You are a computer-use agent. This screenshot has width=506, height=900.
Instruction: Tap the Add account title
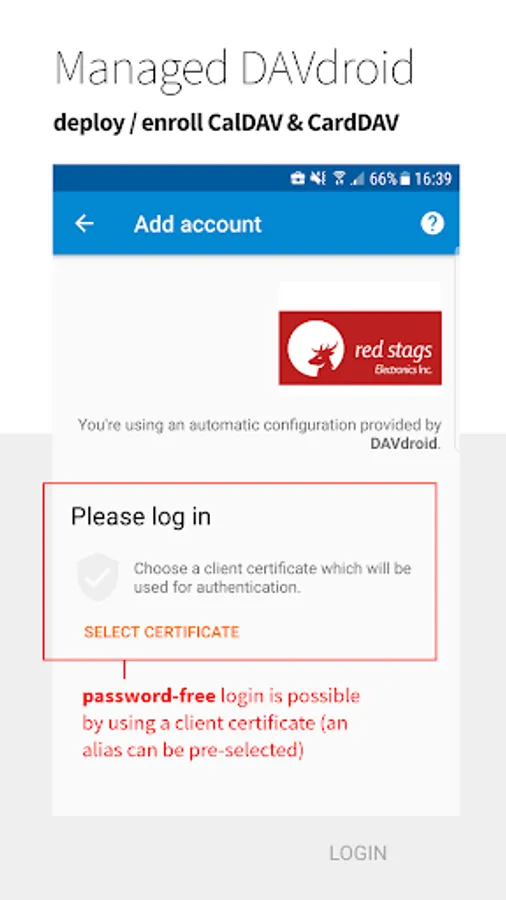point(198,224)
